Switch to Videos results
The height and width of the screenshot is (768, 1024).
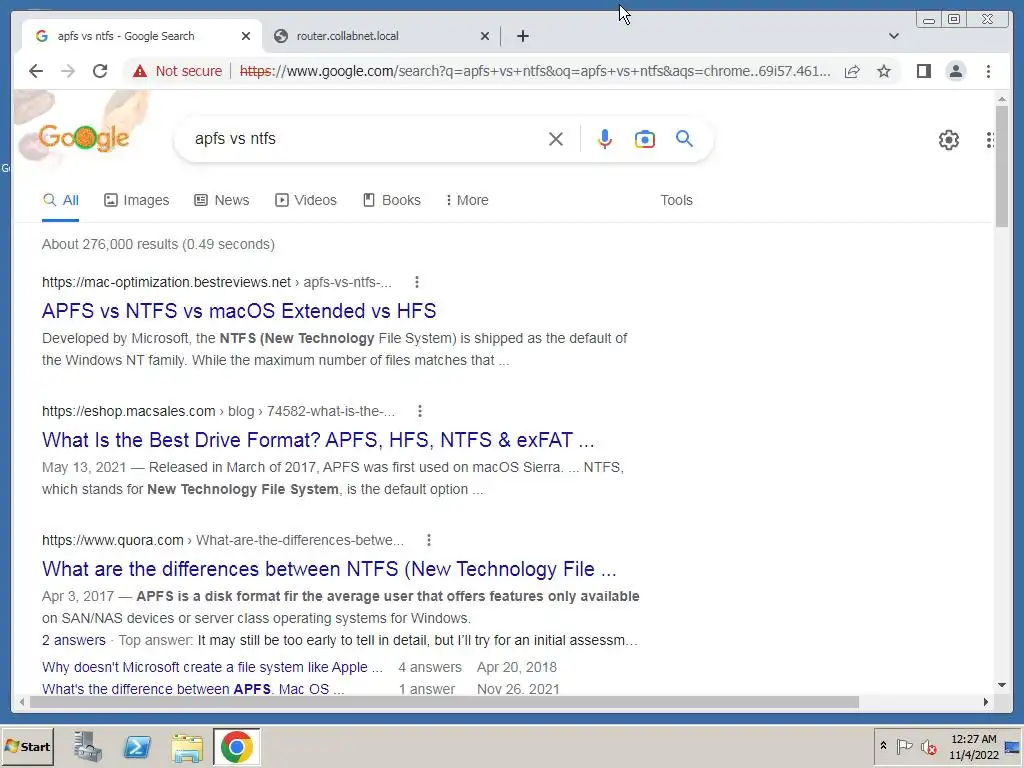pos(306,200)
